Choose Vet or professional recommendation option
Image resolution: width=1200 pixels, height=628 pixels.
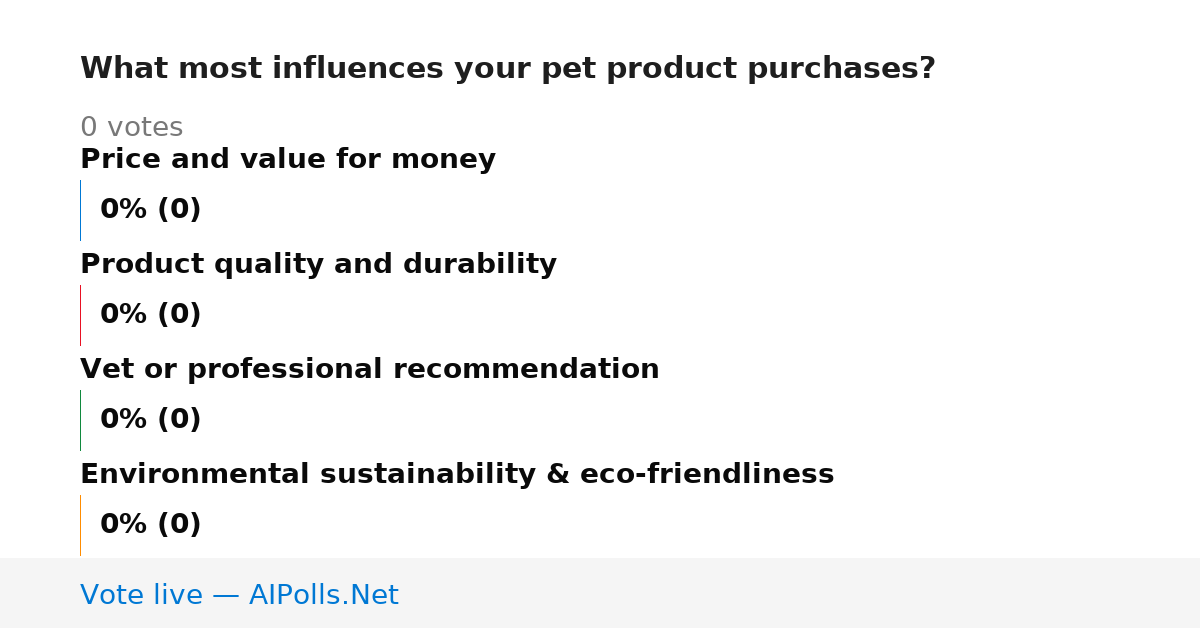pos(370,370)
